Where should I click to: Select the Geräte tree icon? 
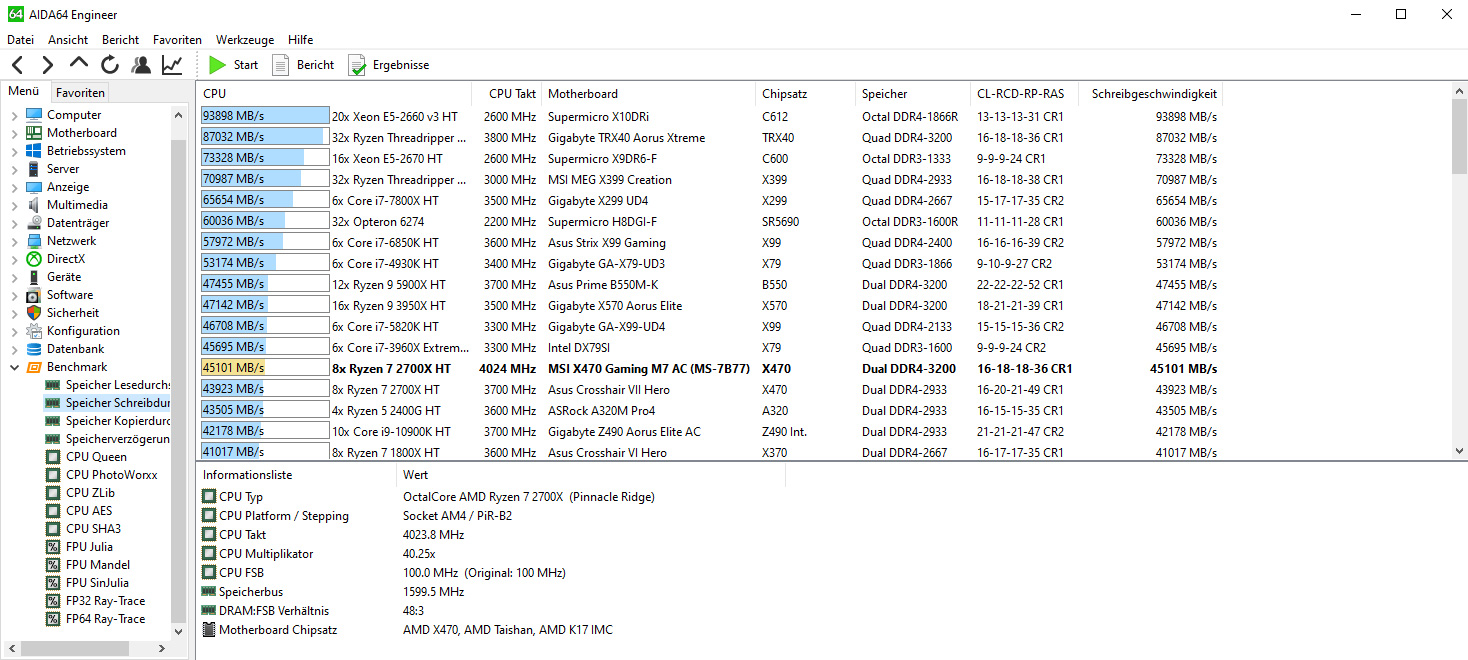pyautogui.click(x=34, y=277)
